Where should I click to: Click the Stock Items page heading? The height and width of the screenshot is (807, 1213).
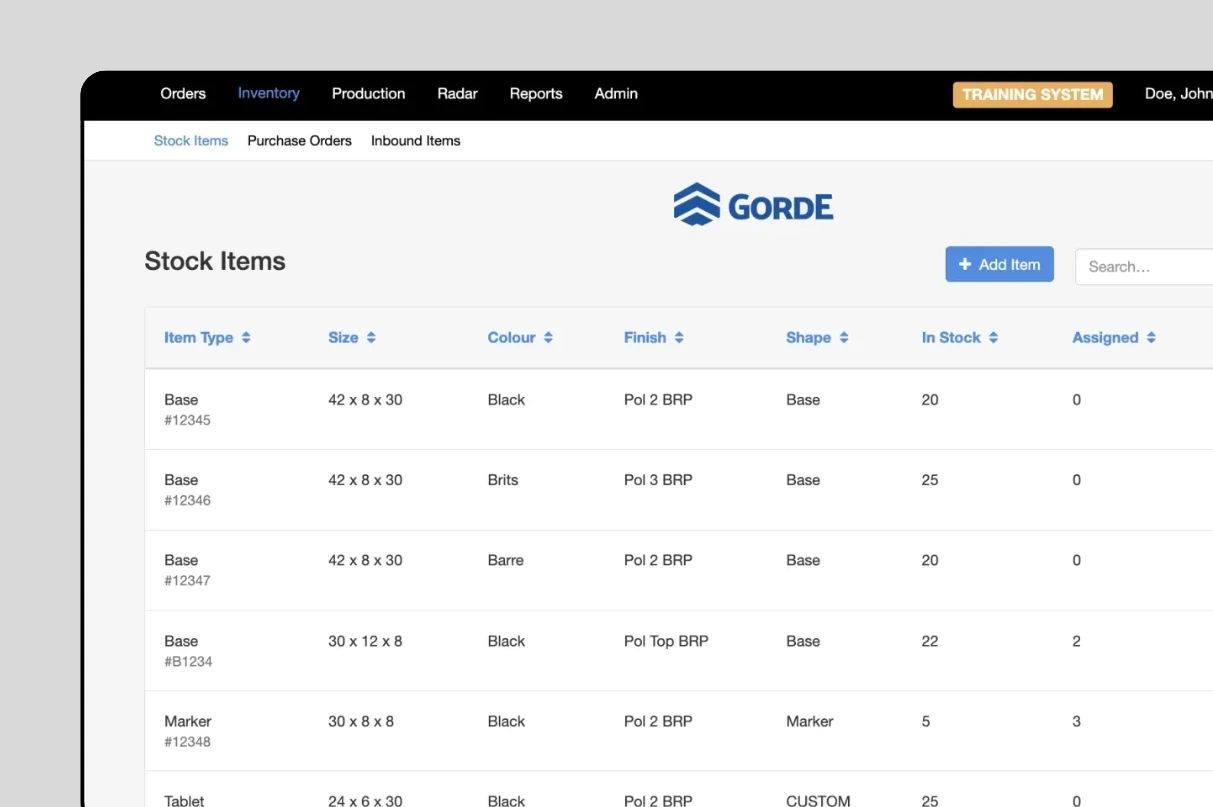click(x=215, y=261)
